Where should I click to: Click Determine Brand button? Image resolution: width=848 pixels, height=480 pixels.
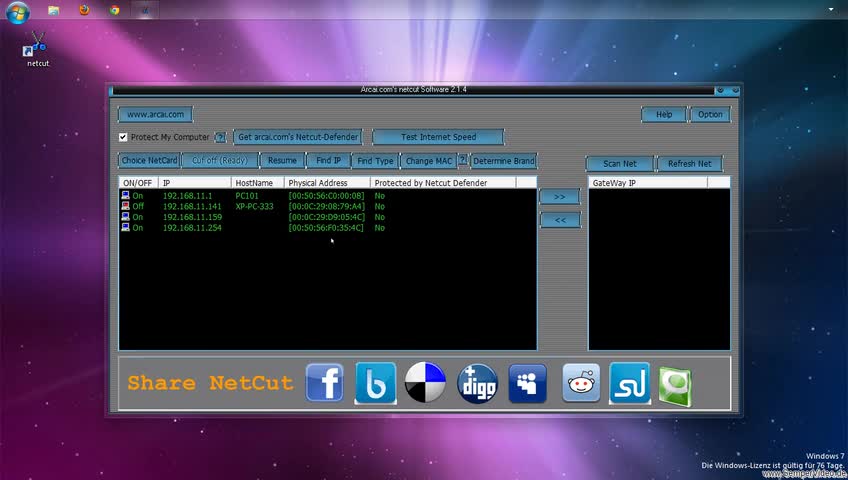click(504, 161)
